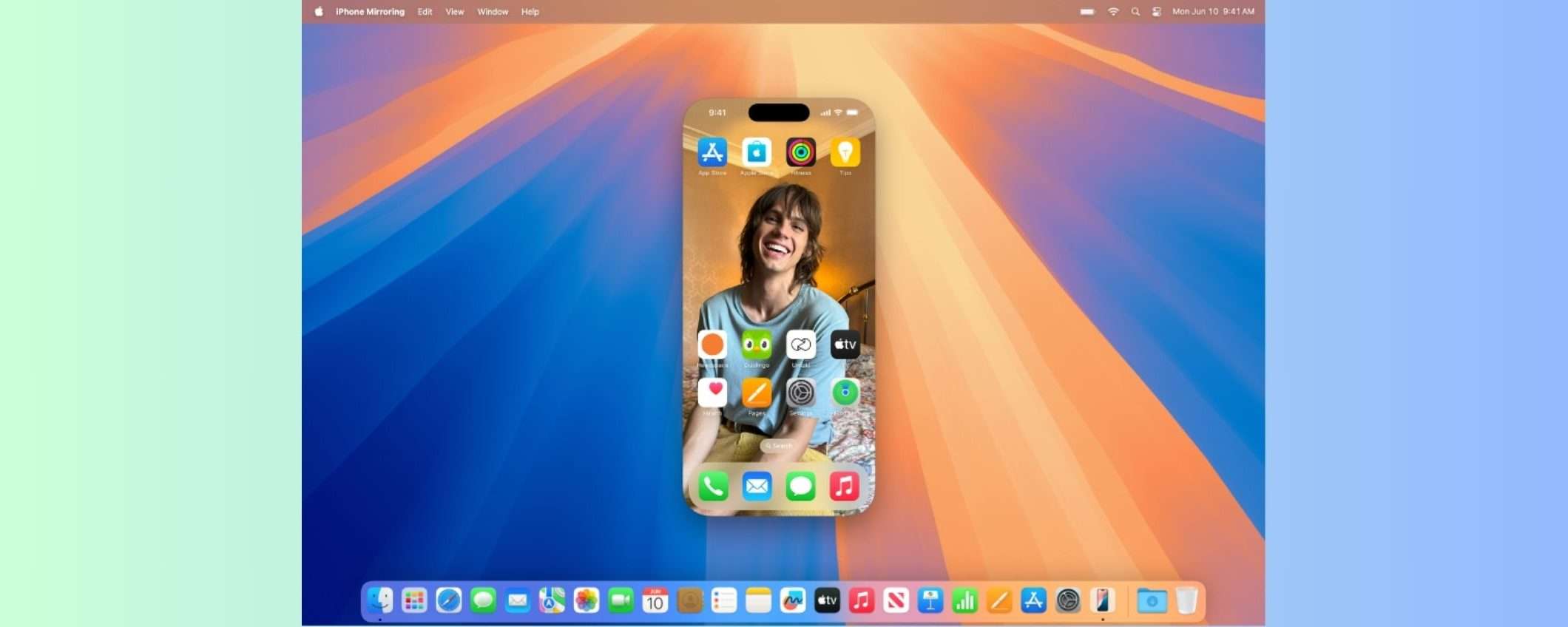Open the Trash in the Dock

(1186, 600)
